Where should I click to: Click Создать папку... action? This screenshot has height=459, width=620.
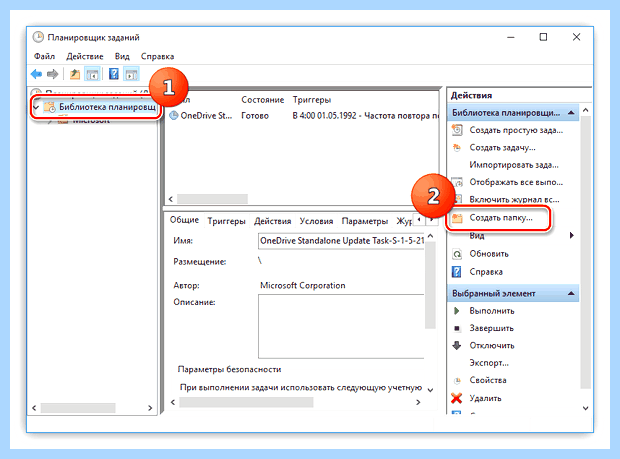pyautogui.click(x=501, y=218)
